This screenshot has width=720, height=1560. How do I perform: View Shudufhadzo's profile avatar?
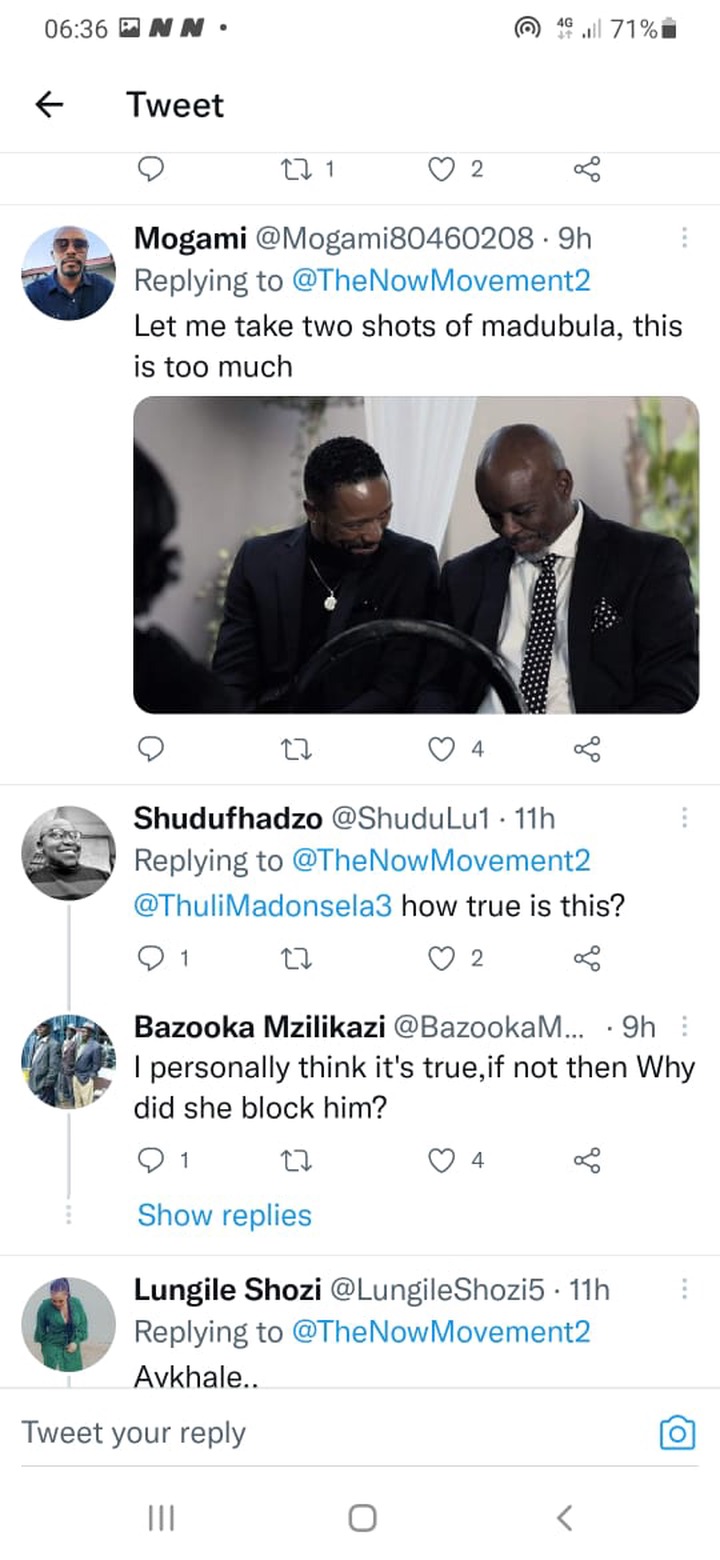[69, 853]
